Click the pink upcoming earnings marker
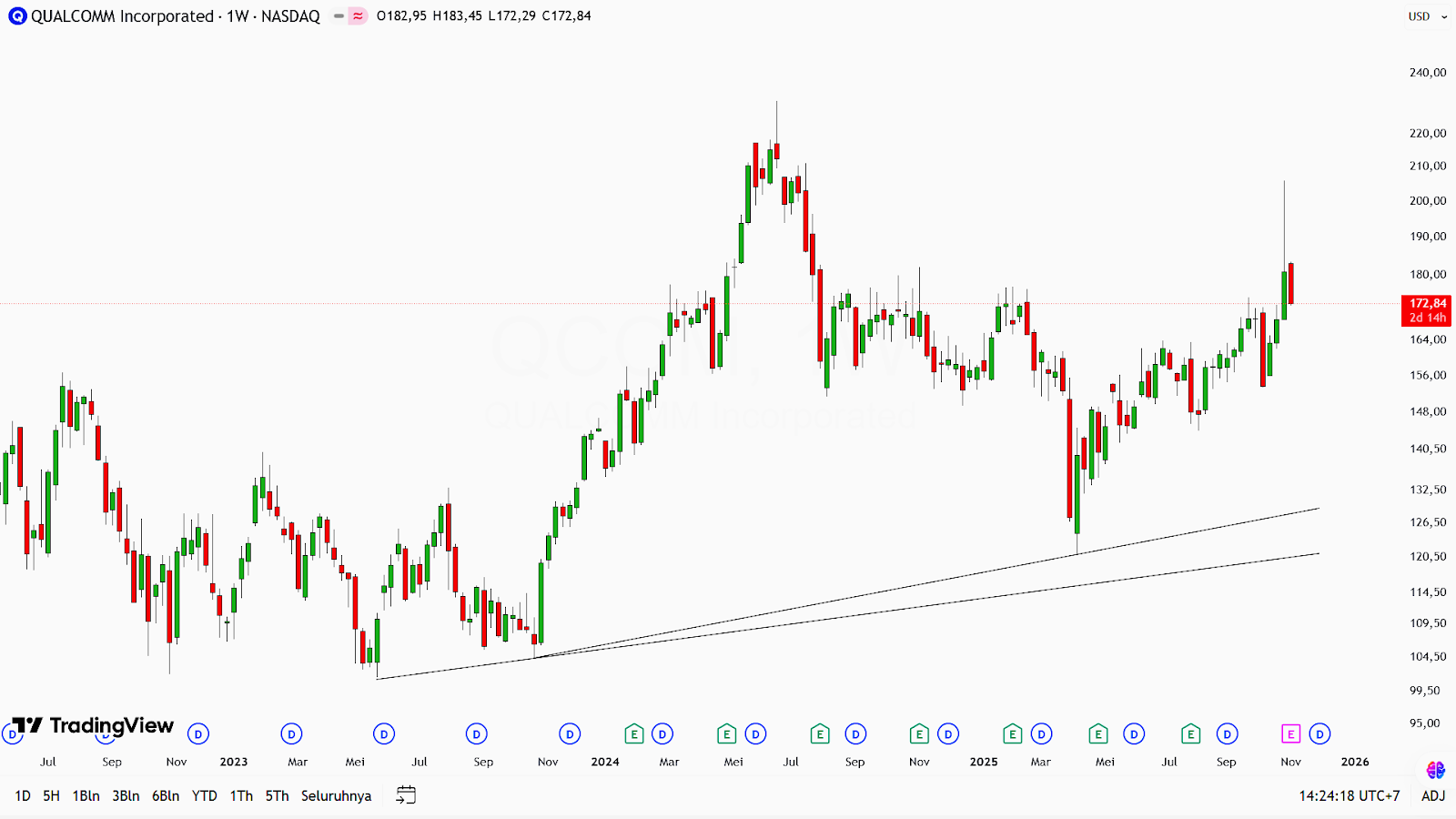The image size is (1456, 819). [x=1290, y=733]
